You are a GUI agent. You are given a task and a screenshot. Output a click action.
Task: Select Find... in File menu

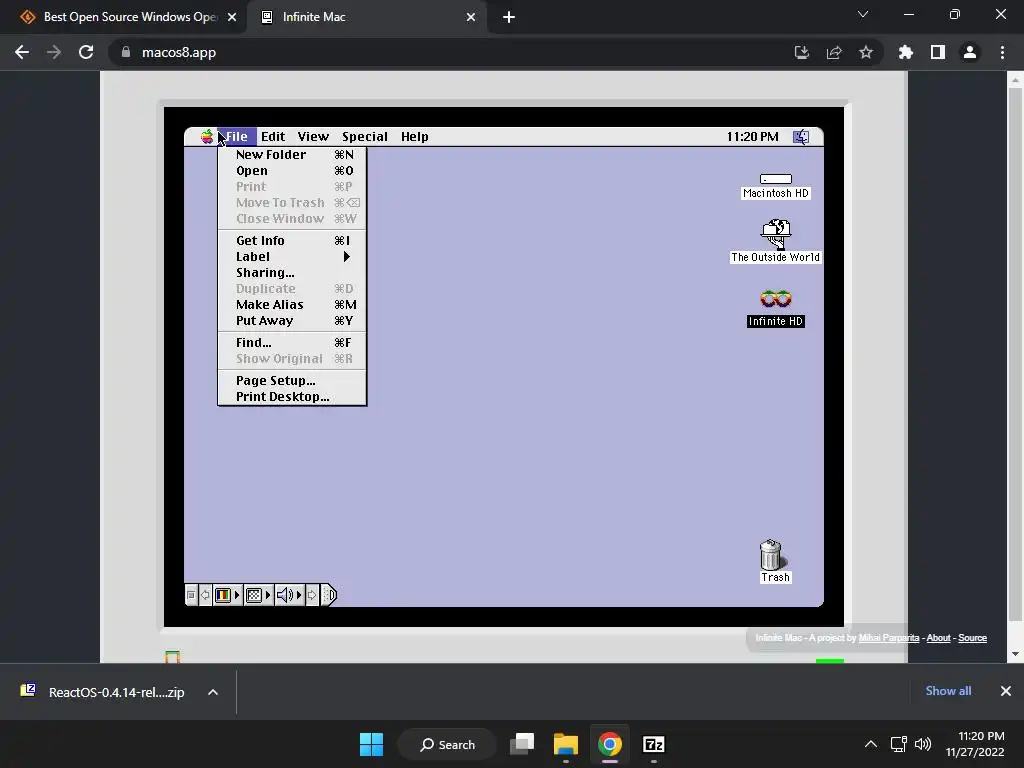pos(292,343)
